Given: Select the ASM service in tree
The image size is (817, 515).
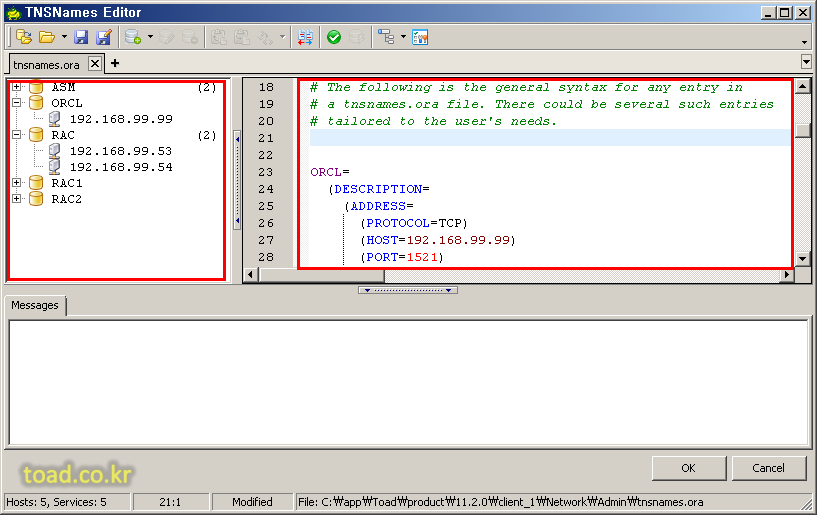Looking at the screenshot, I should (63, 87).
